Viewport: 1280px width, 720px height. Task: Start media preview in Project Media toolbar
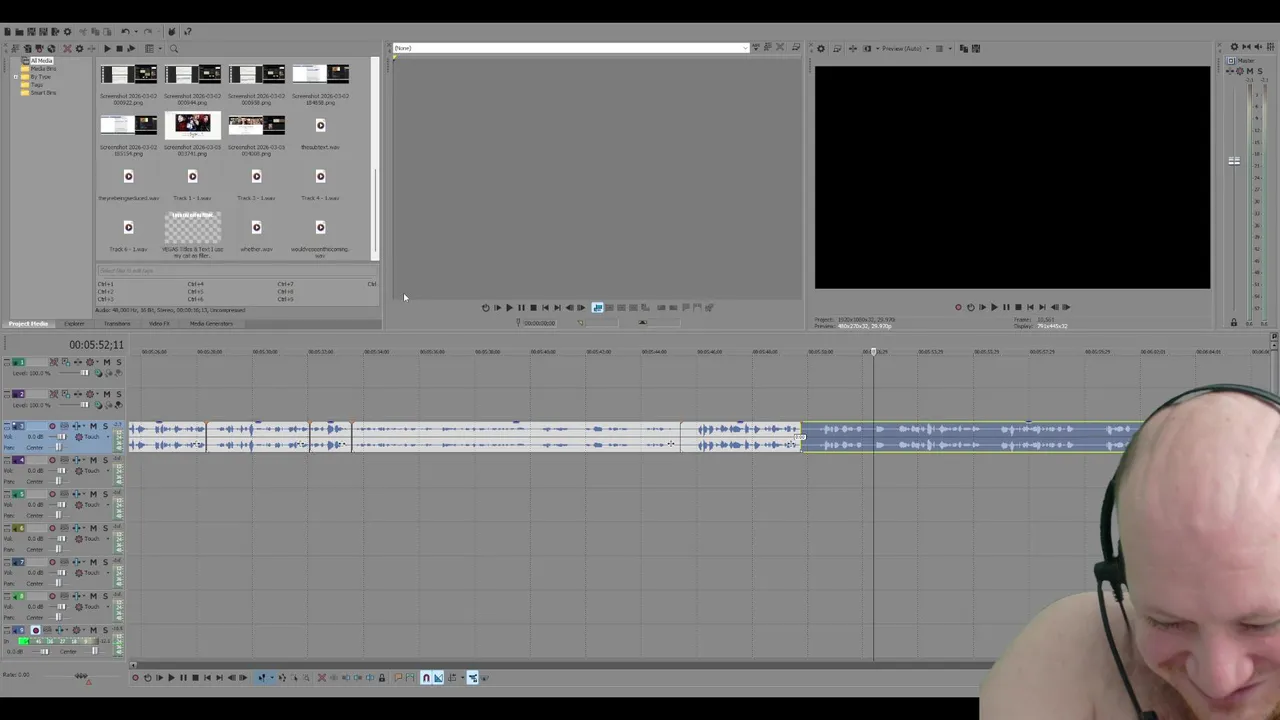point(107,48)
